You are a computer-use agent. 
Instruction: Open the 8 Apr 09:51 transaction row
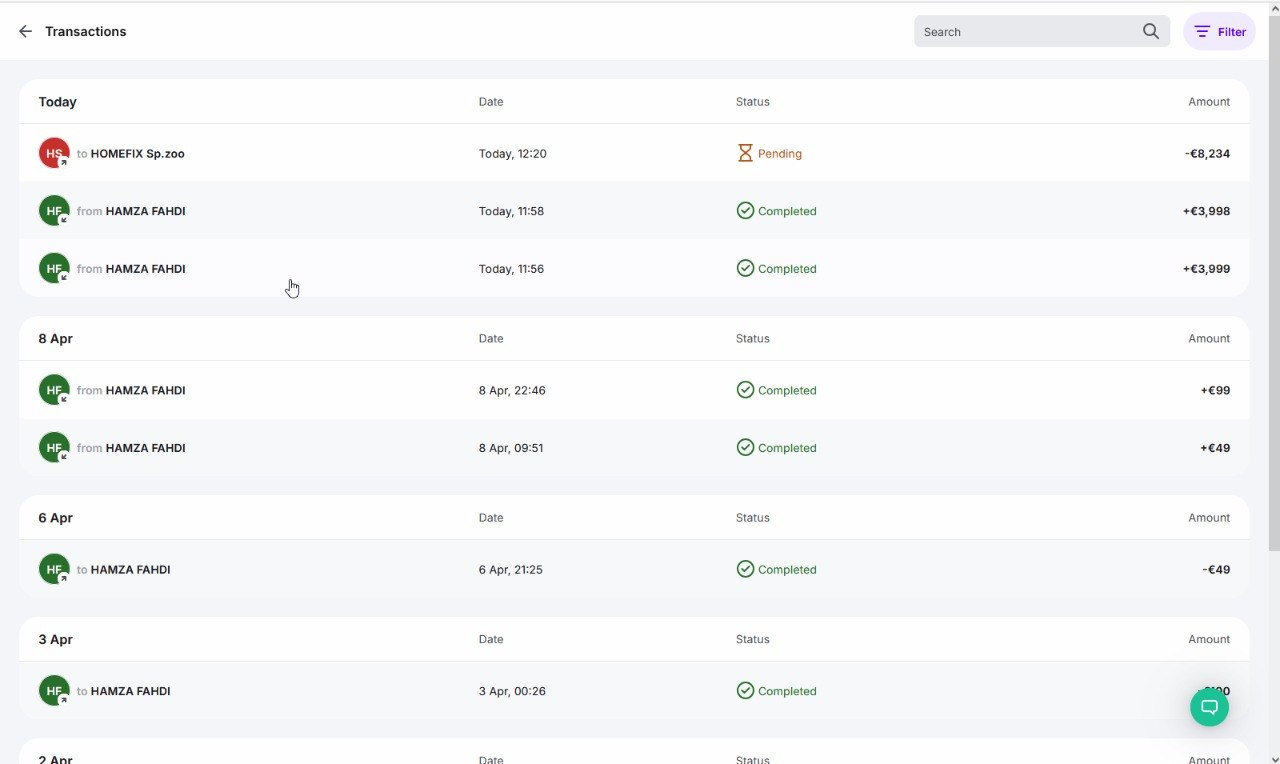tap(510, 448)
